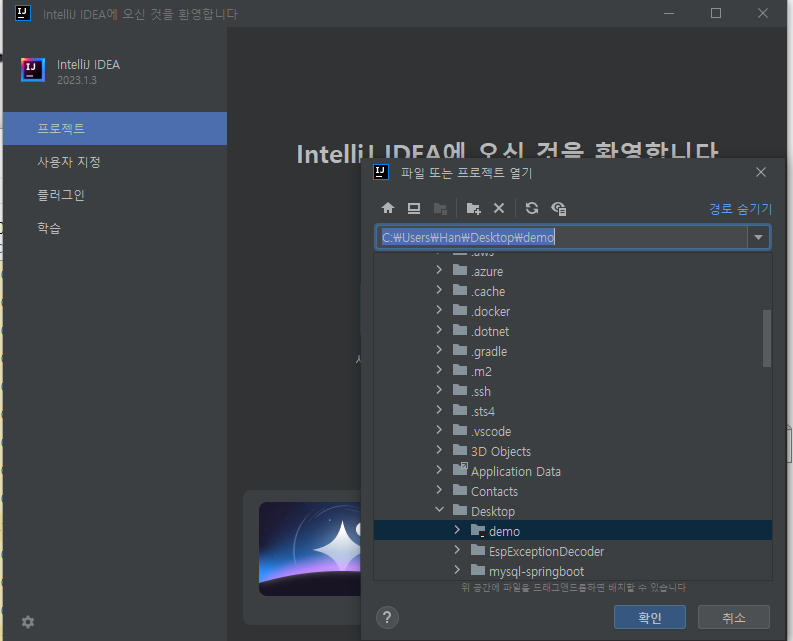The height and width of the screenshot is (641, 793).
Task: Select the 3D Objects tree row
Action: point(573,451)
